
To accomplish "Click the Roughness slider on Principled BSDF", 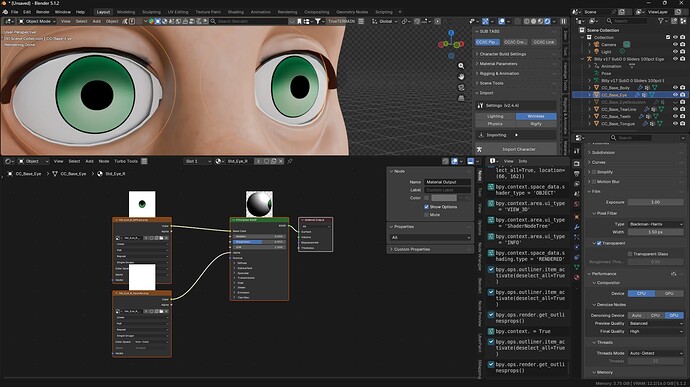I will coord(259,242).
